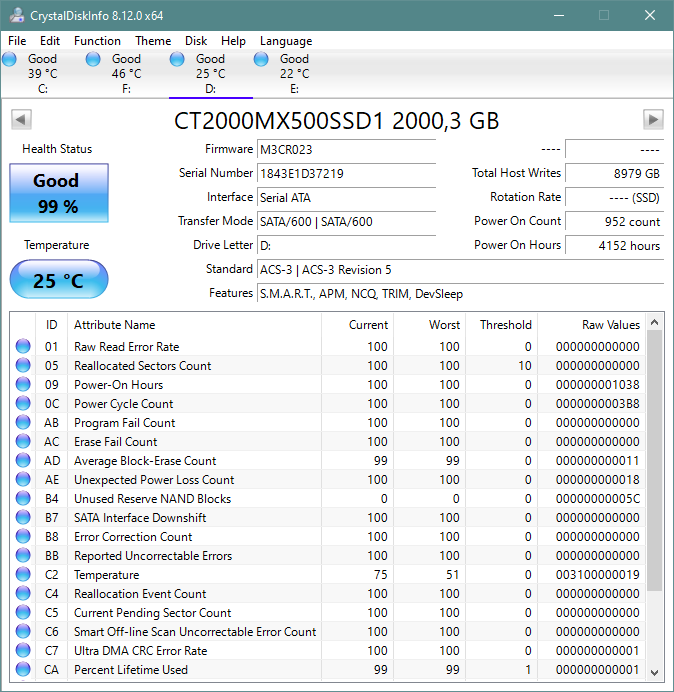Click raw value 00000000005C of Unused Reserve NAND
Screen dimensions: 674x692
pyautogui.click(x=598, y=499)
